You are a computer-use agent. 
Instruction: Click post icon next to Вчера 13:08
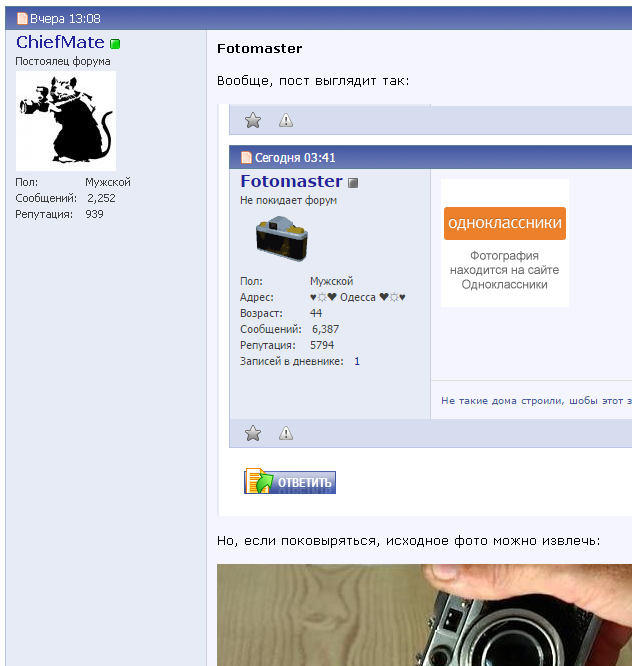coord(22,18)
